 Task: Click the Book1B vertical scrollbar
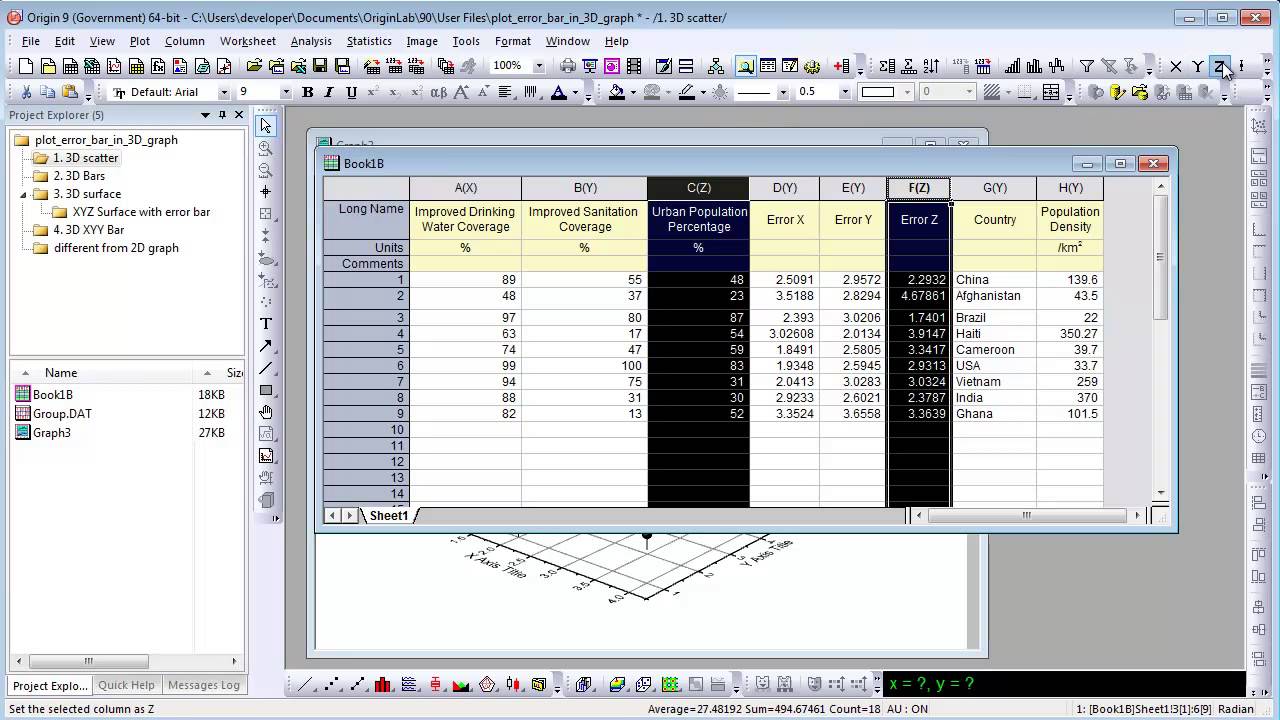(1161, 340)
